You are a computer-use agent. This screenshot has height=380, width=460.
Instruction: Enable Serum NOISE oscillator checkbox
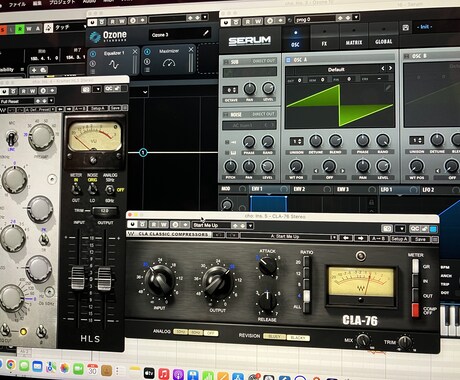(x=226, y=115)
